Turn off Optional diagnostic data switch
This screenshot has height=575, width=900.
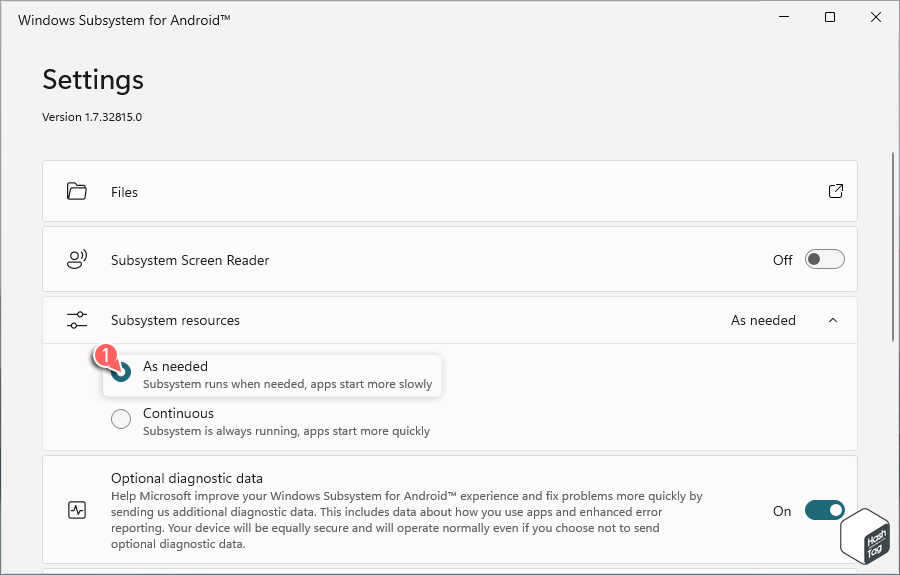point(824,510)
